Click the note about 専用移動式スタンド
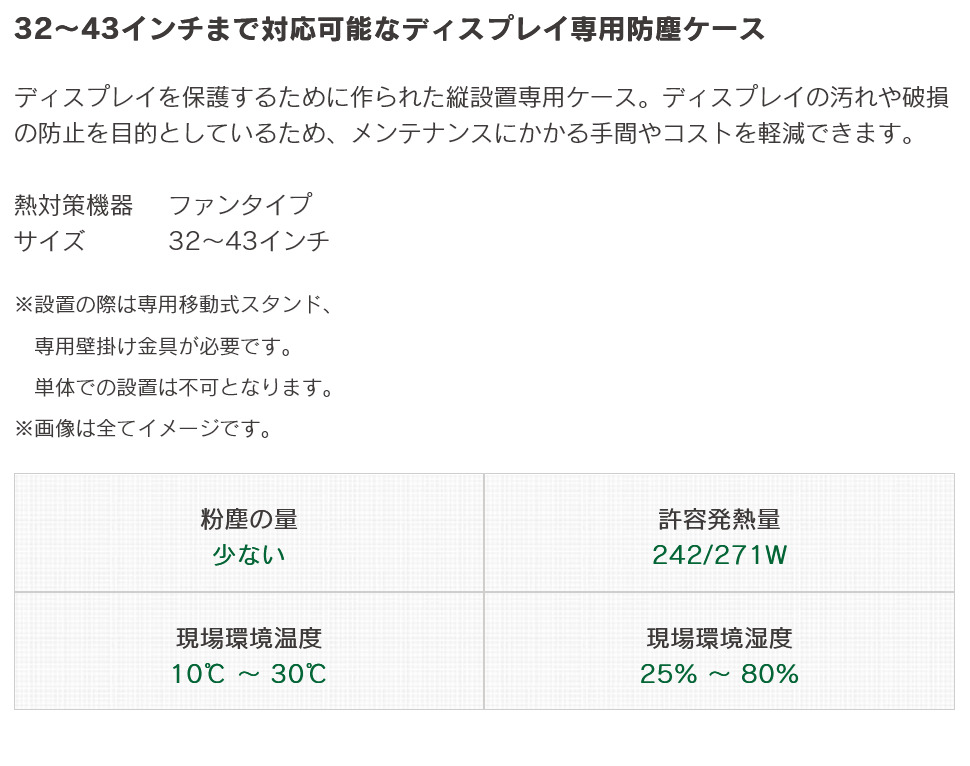 coord(174,304)
